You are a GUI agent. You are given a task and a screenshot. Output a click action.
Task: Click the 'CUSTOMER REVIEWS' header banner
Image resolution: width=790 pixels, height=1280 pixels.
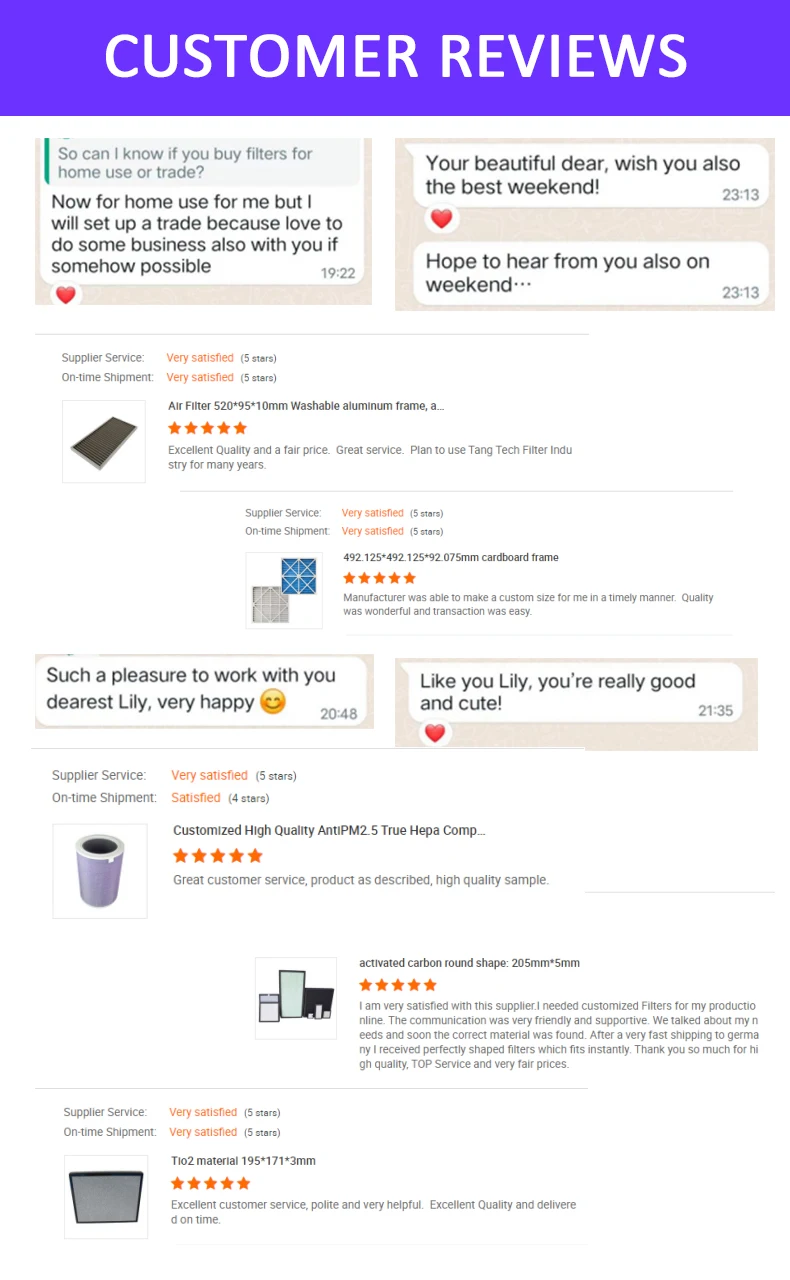(395, 56)
